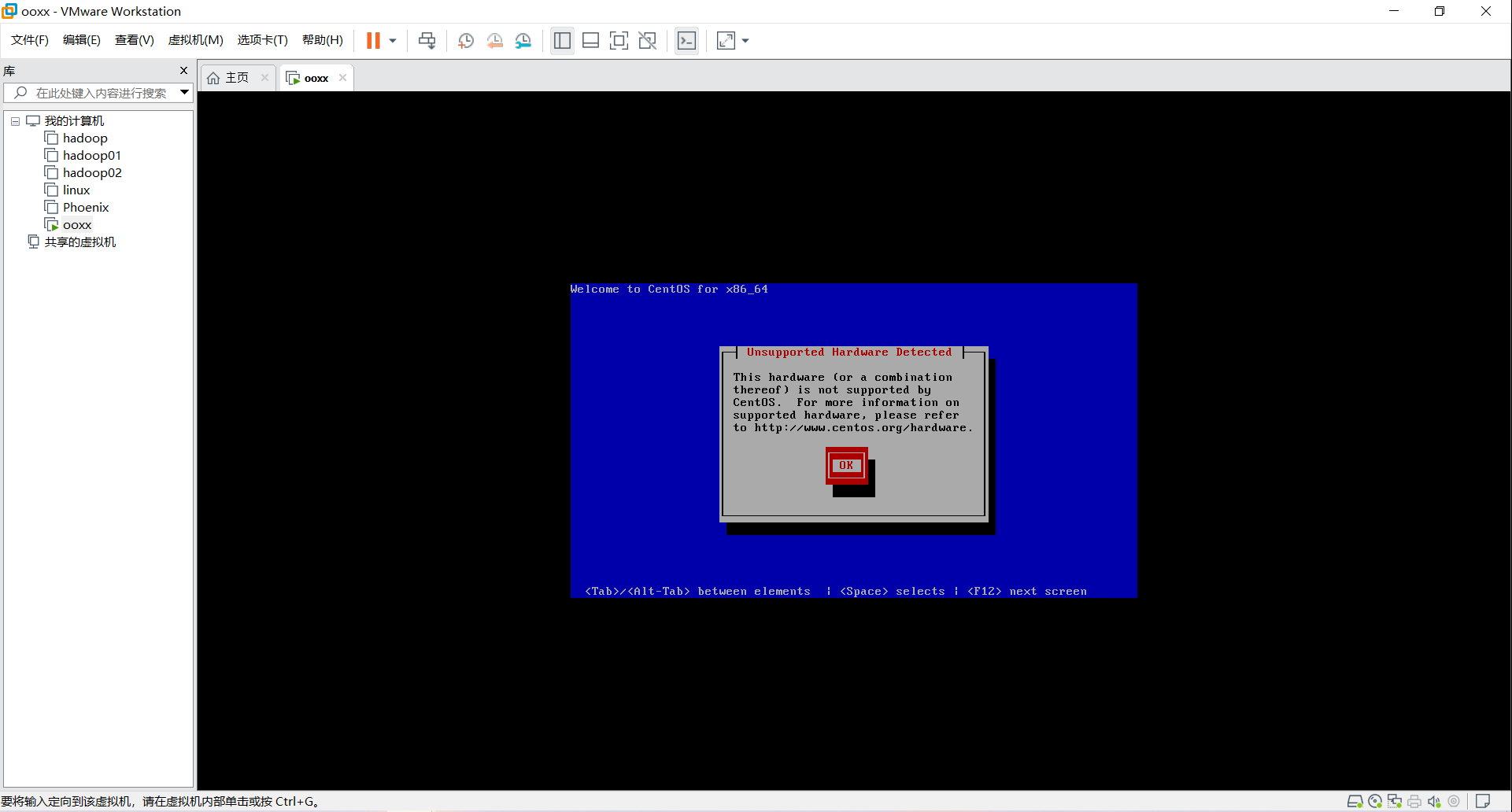Click the 'Unsupported Hardware Detected' dialog title
The height and width of the screenshot is (812, 1512).
[849, 352]
